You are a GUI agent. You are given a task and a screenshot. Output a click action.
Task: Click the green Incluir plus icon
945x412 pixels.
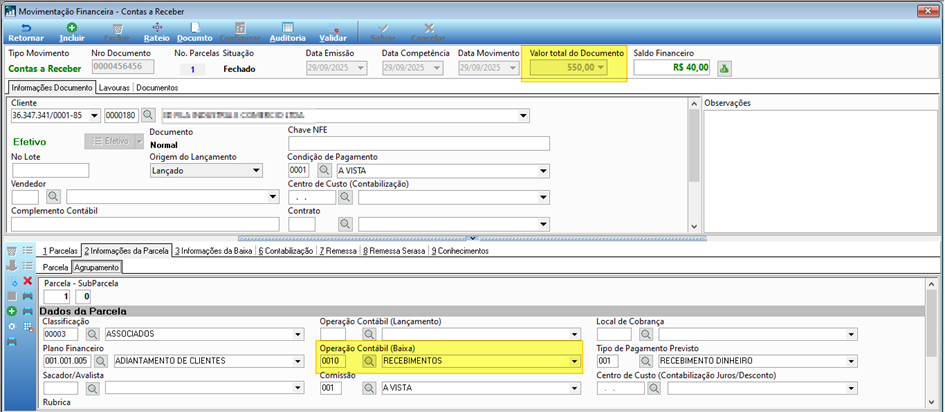pyautogui.click(x=72, y=28)
